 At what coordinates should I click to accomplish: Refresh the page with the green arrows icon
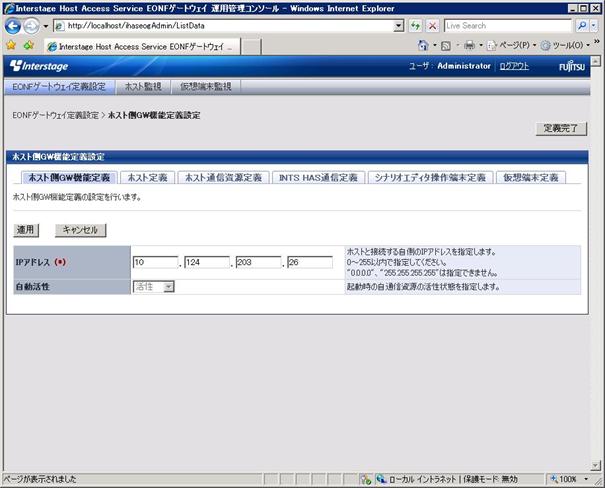click(x=415, y=26)
